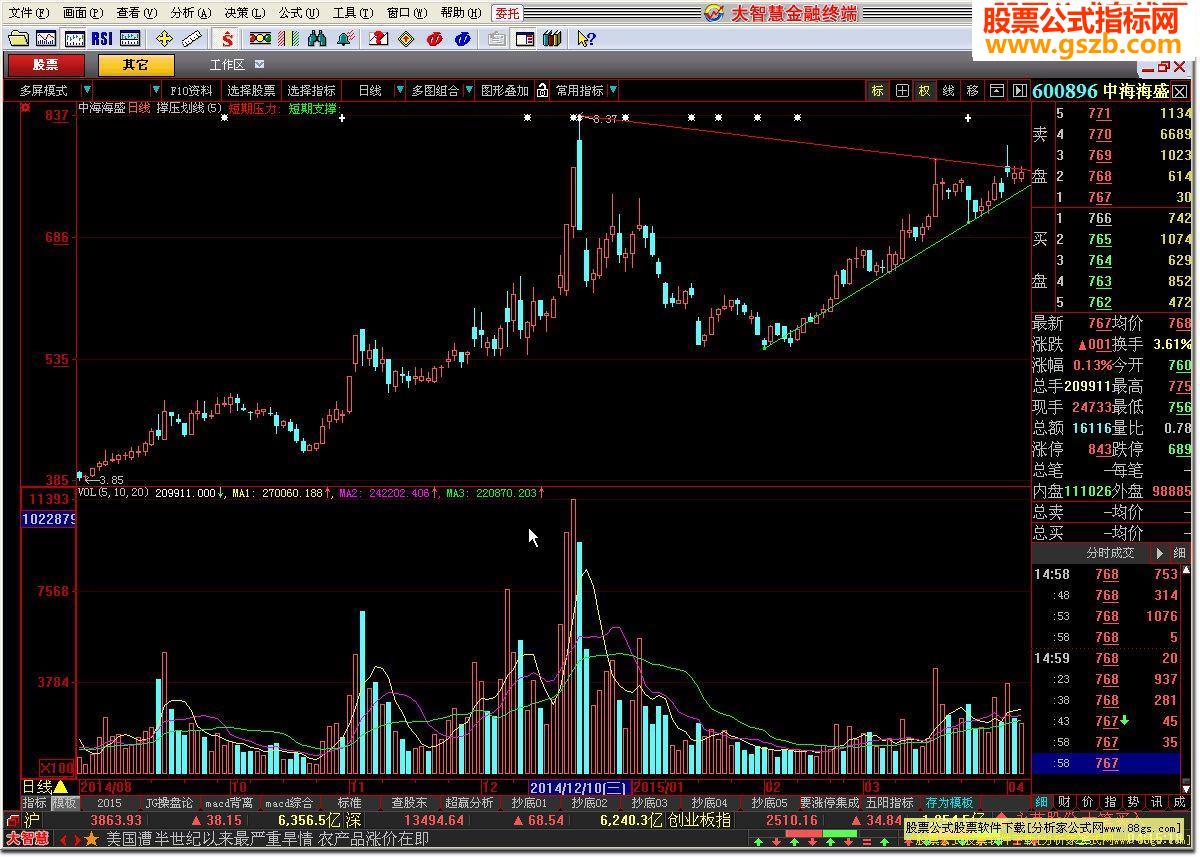
Task: Click the 选择股票 button
Action: coord(251,90)
